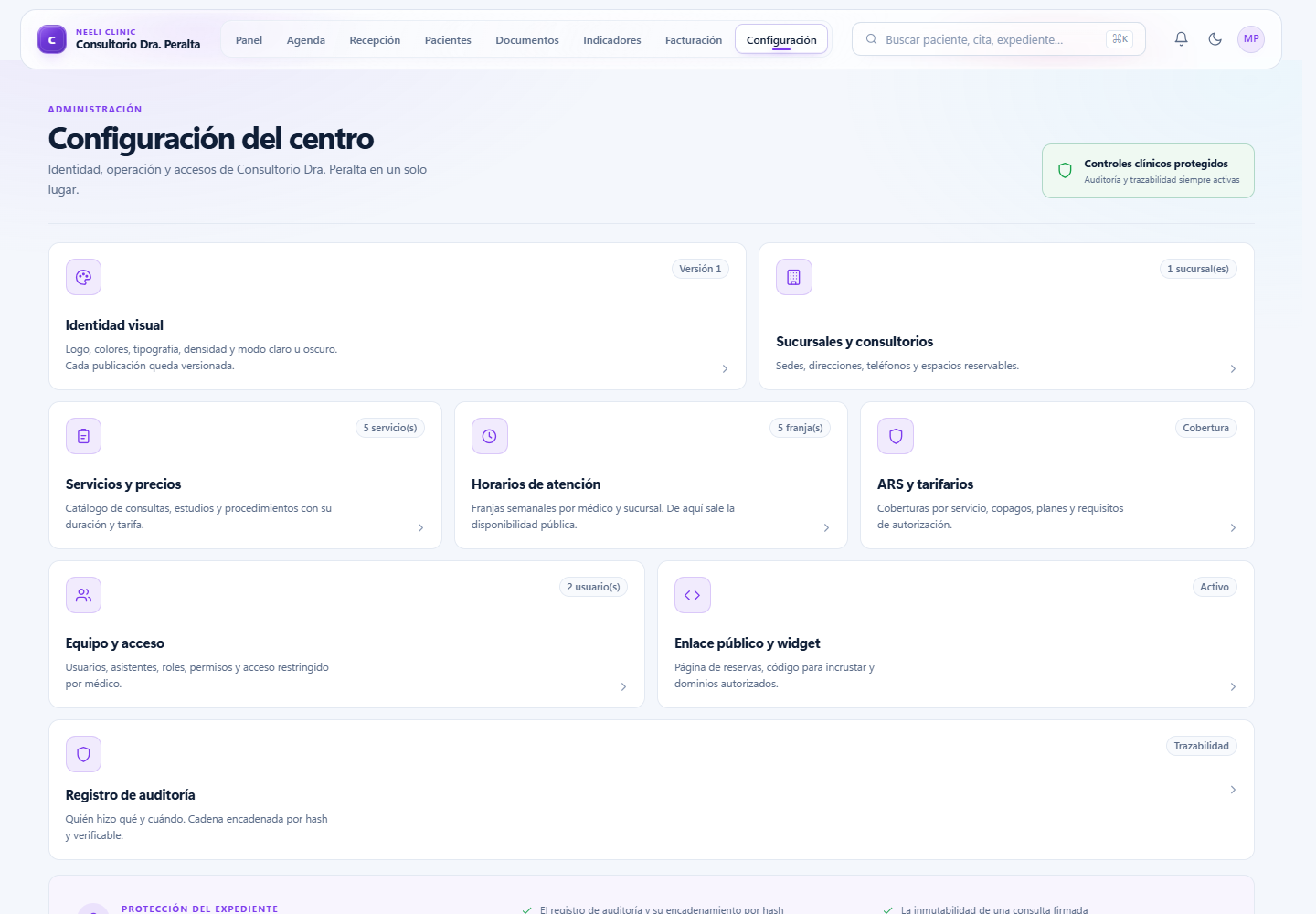The image size is (1316, 914).
Task: Expand ARS y tarifarios with its chevron
Action: pos(1233,528)
